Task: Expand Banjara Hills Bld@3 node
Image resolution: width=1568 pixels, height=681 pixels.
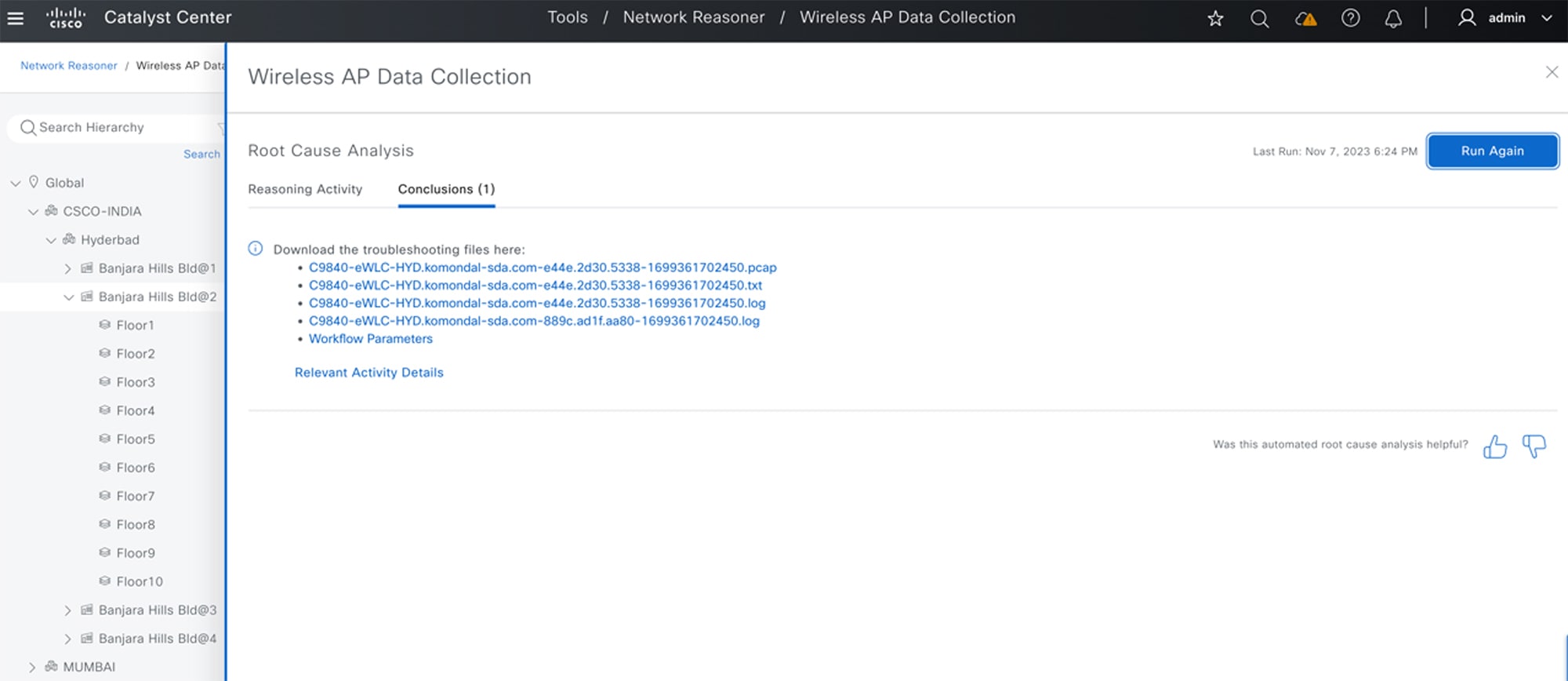Action: pos(67,610)
